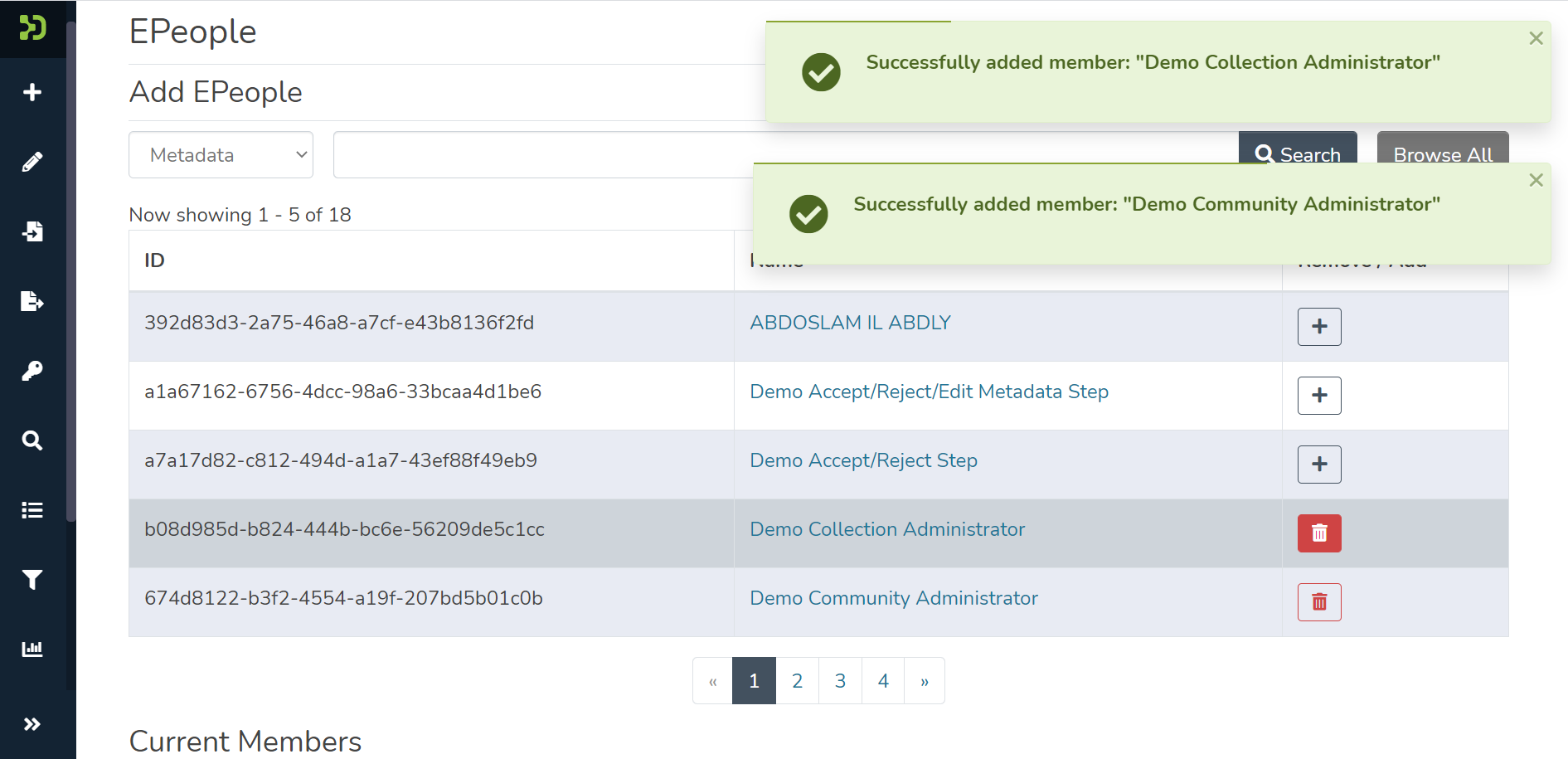This screenshot has height=759, width=1568.
Task: Open Admin Search magnifier icon
Action: [32, 440]
